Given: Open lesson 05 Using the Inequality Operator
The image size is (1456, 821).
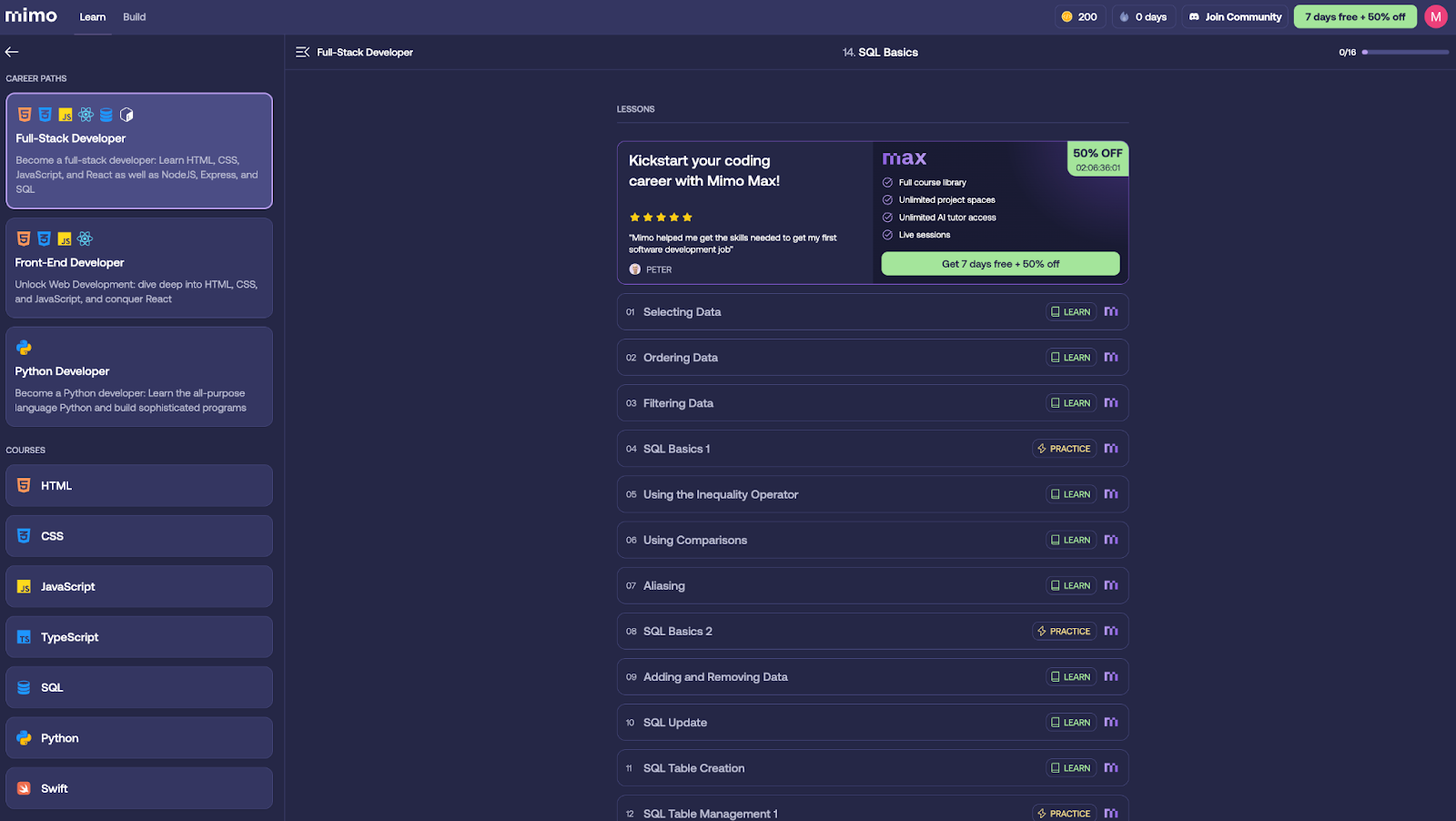Looking at the screenshot, I should pyautogui.click(x=873, y=494).
